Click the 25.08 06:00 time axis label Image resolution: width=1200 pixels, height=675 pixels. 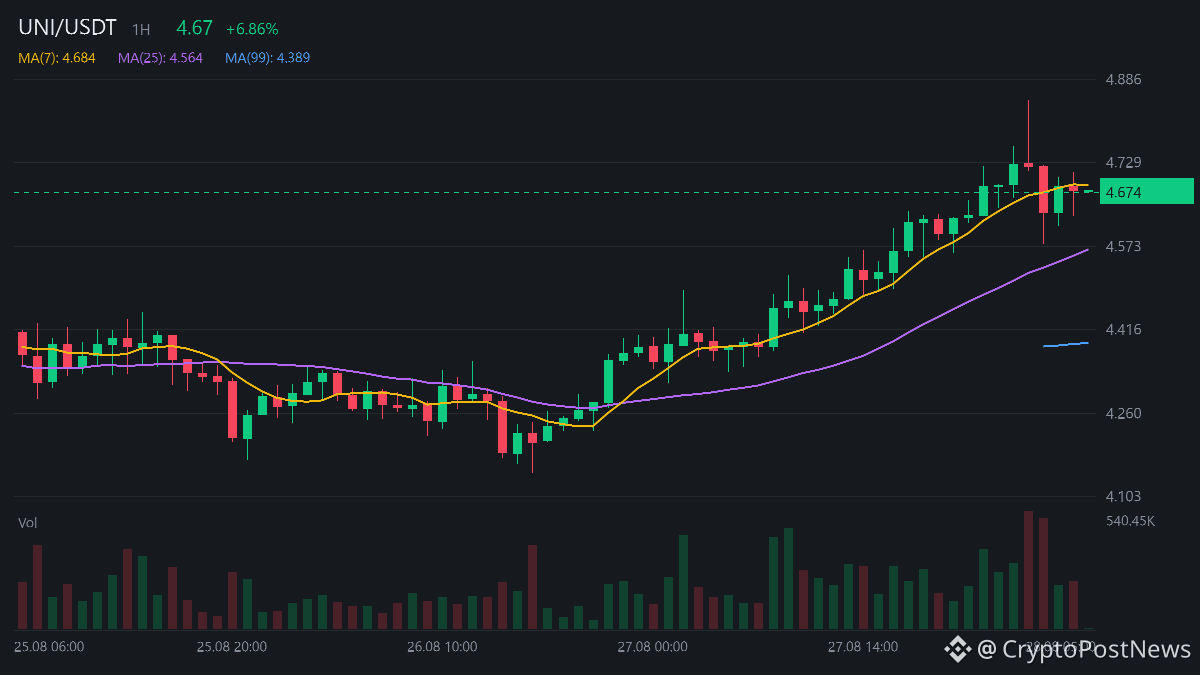tap(49, 647)
